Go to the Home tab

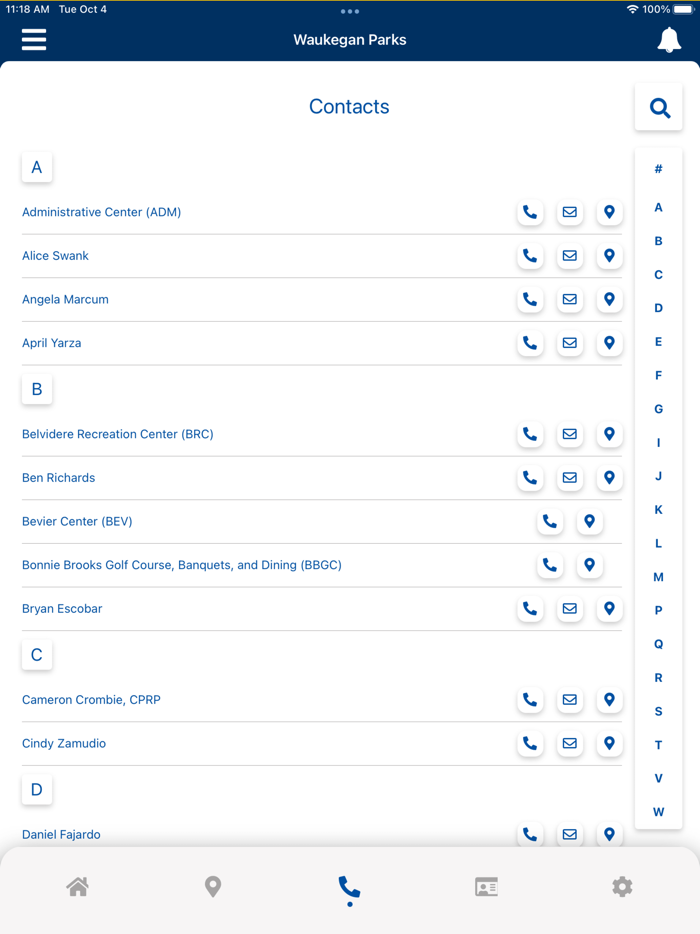(77, 887)
